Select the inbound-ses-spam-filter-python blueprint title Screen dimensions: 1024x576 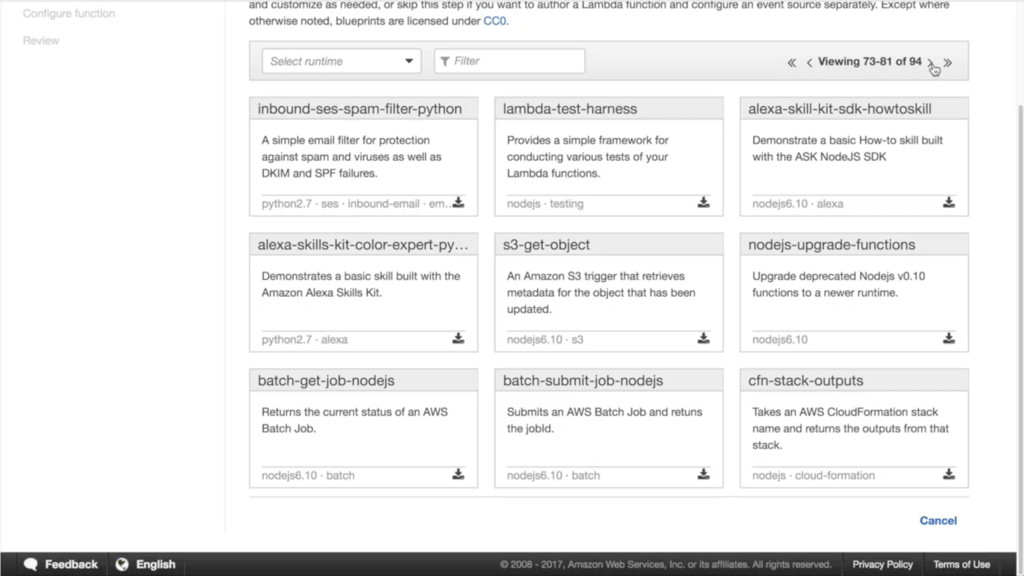click(359, 109)
